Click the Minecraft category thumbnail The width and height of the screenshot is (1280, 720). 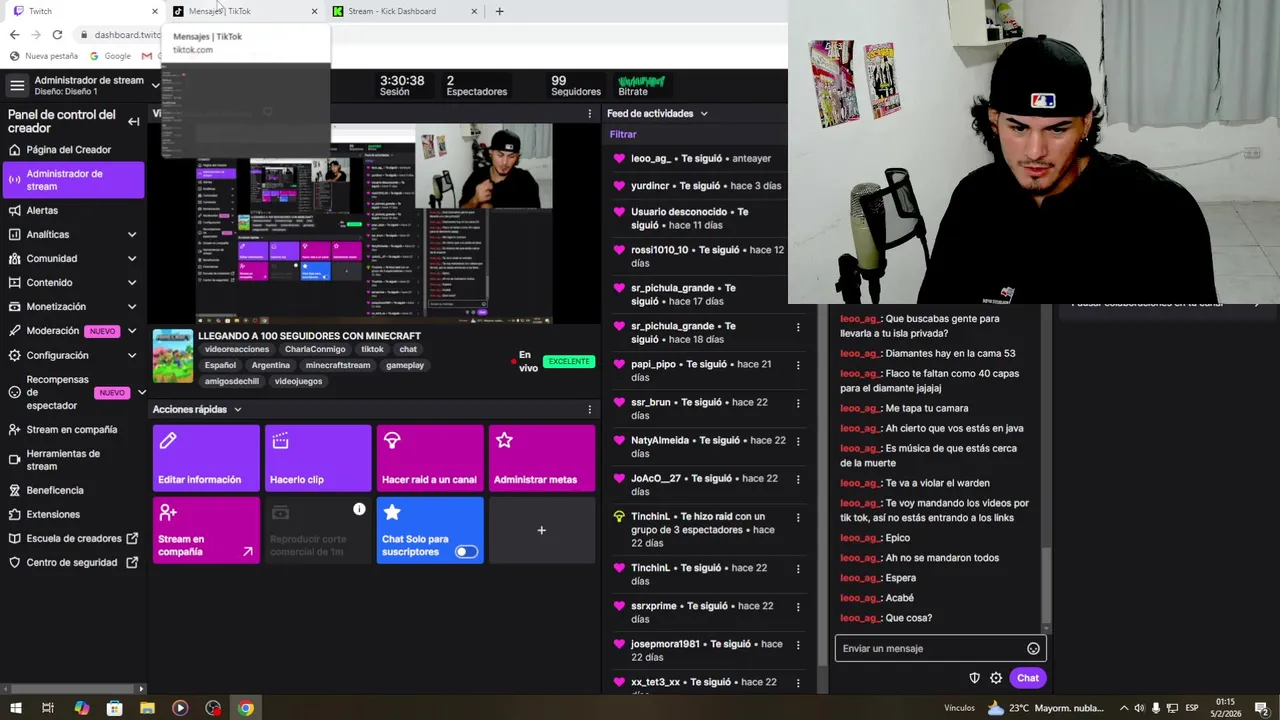172,356
